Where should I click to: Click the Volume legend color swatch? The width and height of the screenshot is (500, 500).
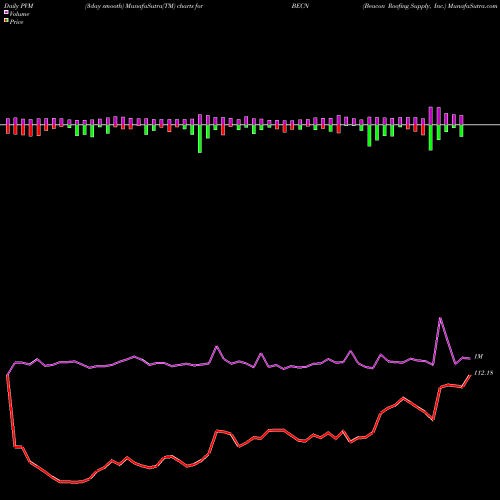[x=6, y=13]
